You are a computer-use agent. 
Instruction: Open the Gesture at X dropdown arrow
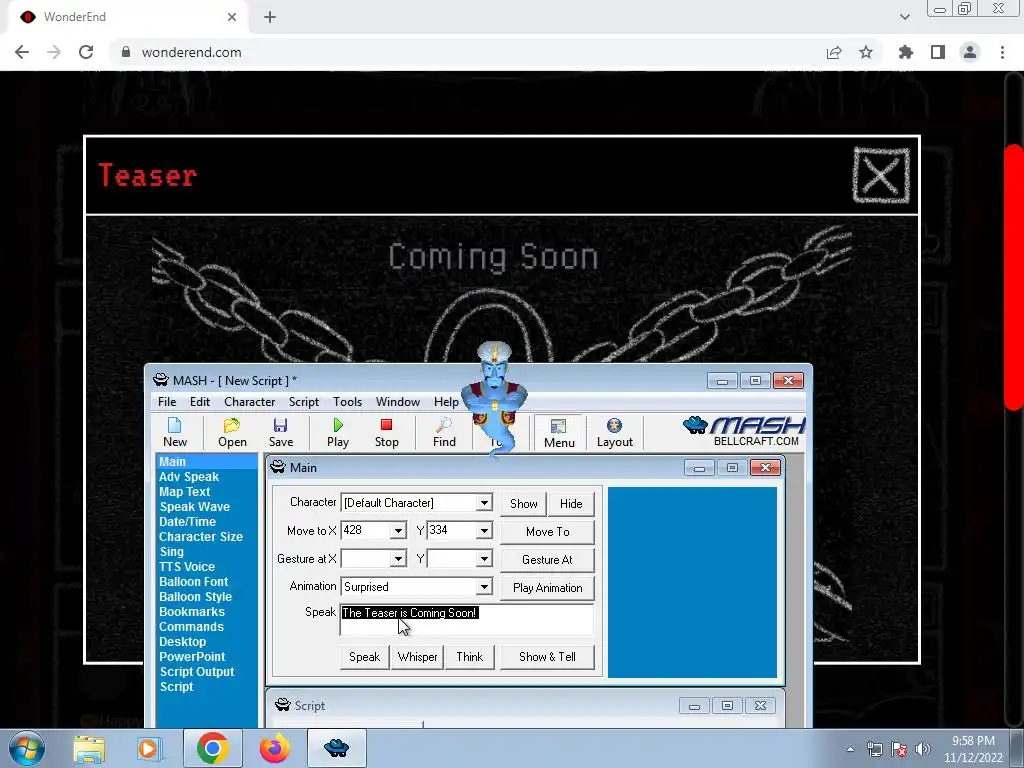click(x=398, y=559)
